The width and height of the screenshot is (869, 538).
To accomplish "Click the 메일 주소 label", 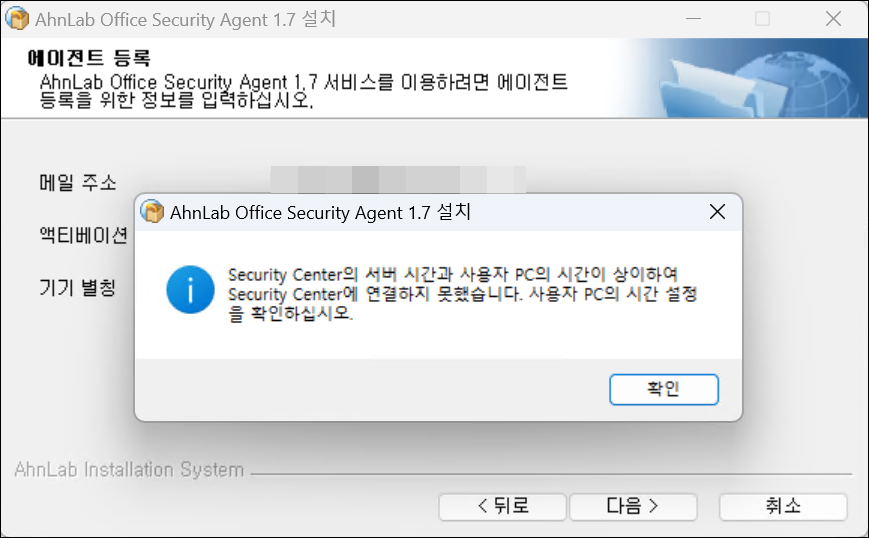I will (77, 183).
